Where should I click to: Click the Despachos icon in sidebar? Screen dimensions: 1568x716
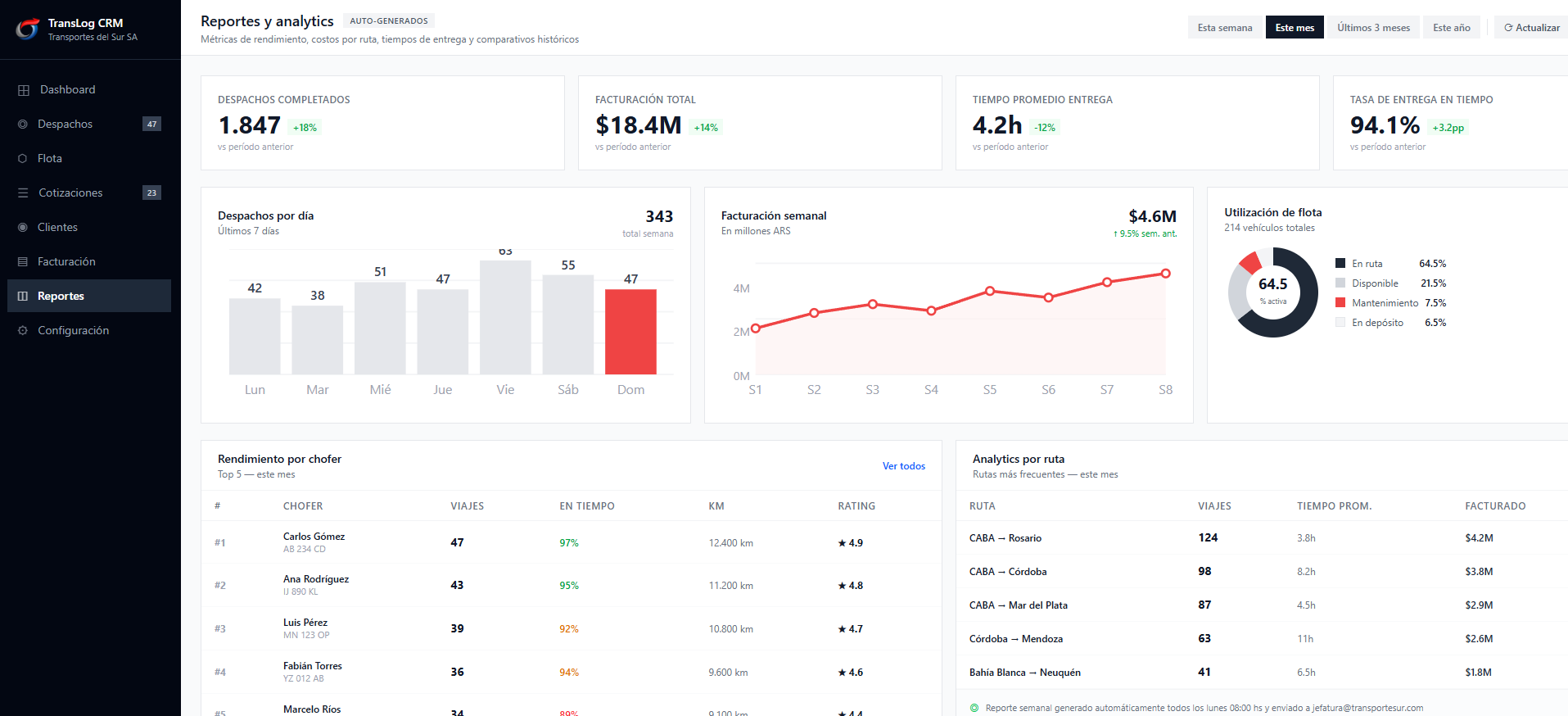pyautogui.click(x=23, y=125)
